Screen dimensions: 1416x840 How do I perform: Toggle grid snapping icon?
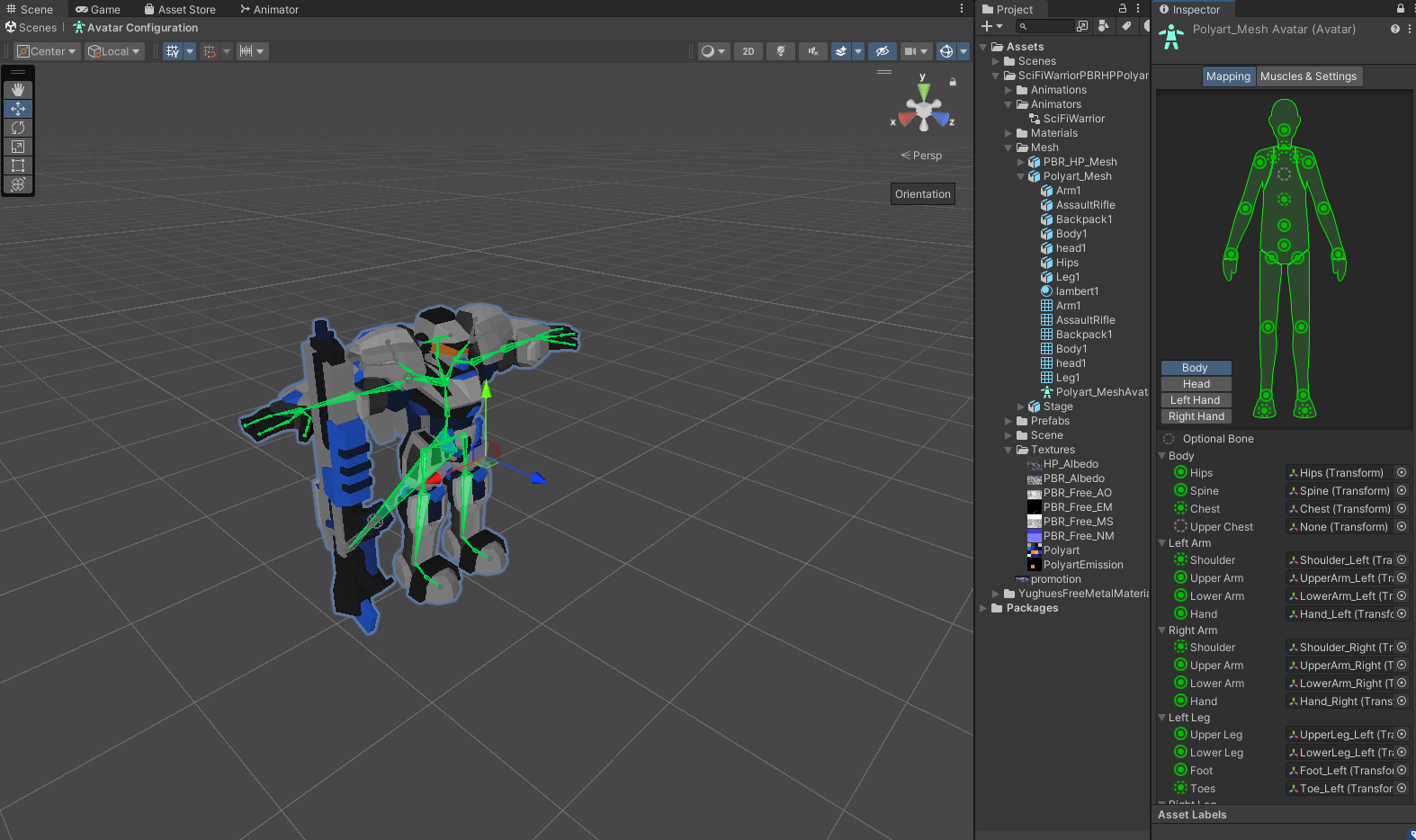(x=210, y=51)
